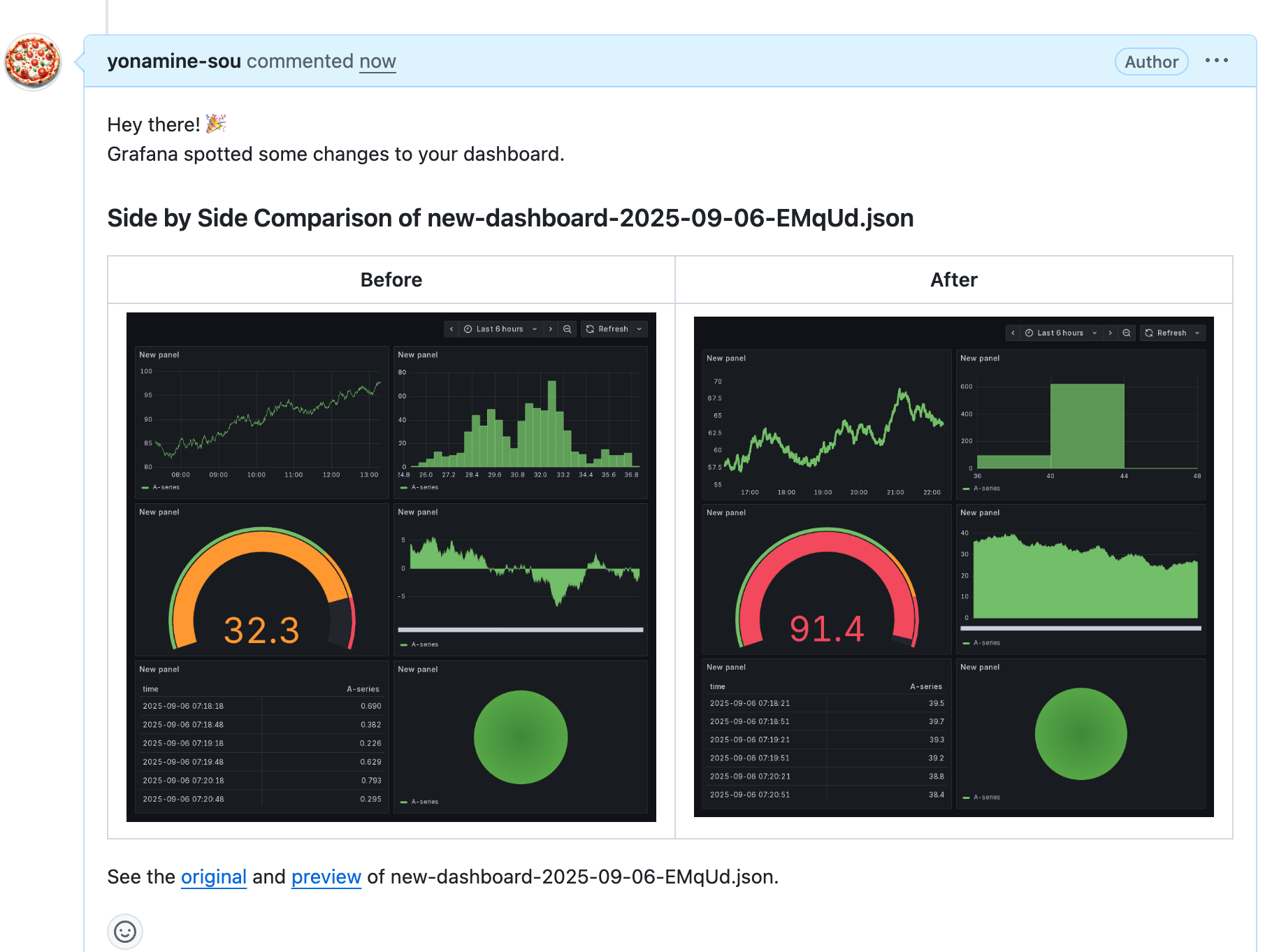Add a reaction with the smiley button
The image size is (1279, 952).
tap(125, 931)
